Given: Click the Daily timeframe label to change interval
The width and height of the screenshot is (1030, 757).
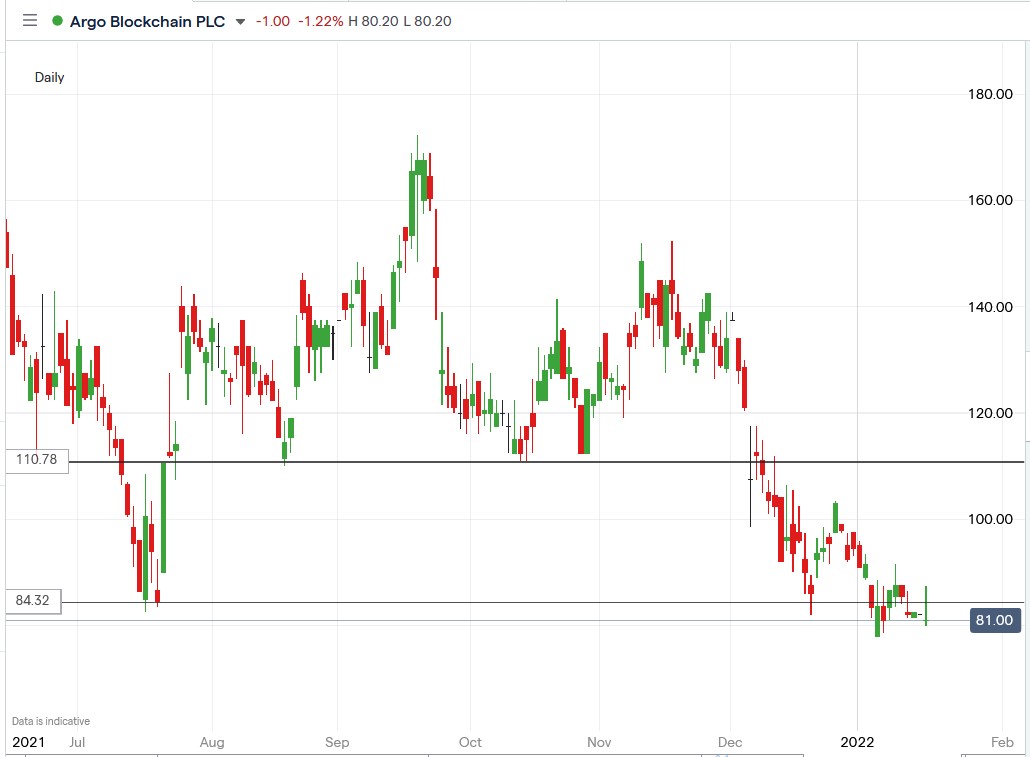Looking at the screenshot, I should [50, 76].
